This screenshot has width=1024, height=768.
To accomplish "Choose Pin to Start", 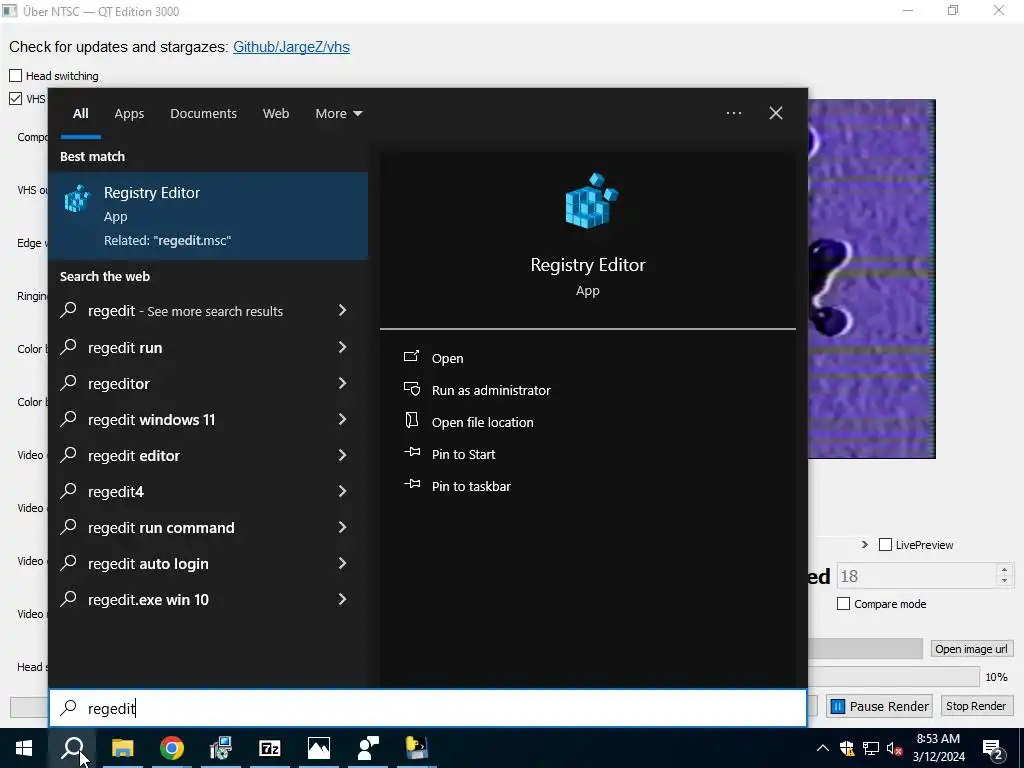I will [x=463, y=454].
